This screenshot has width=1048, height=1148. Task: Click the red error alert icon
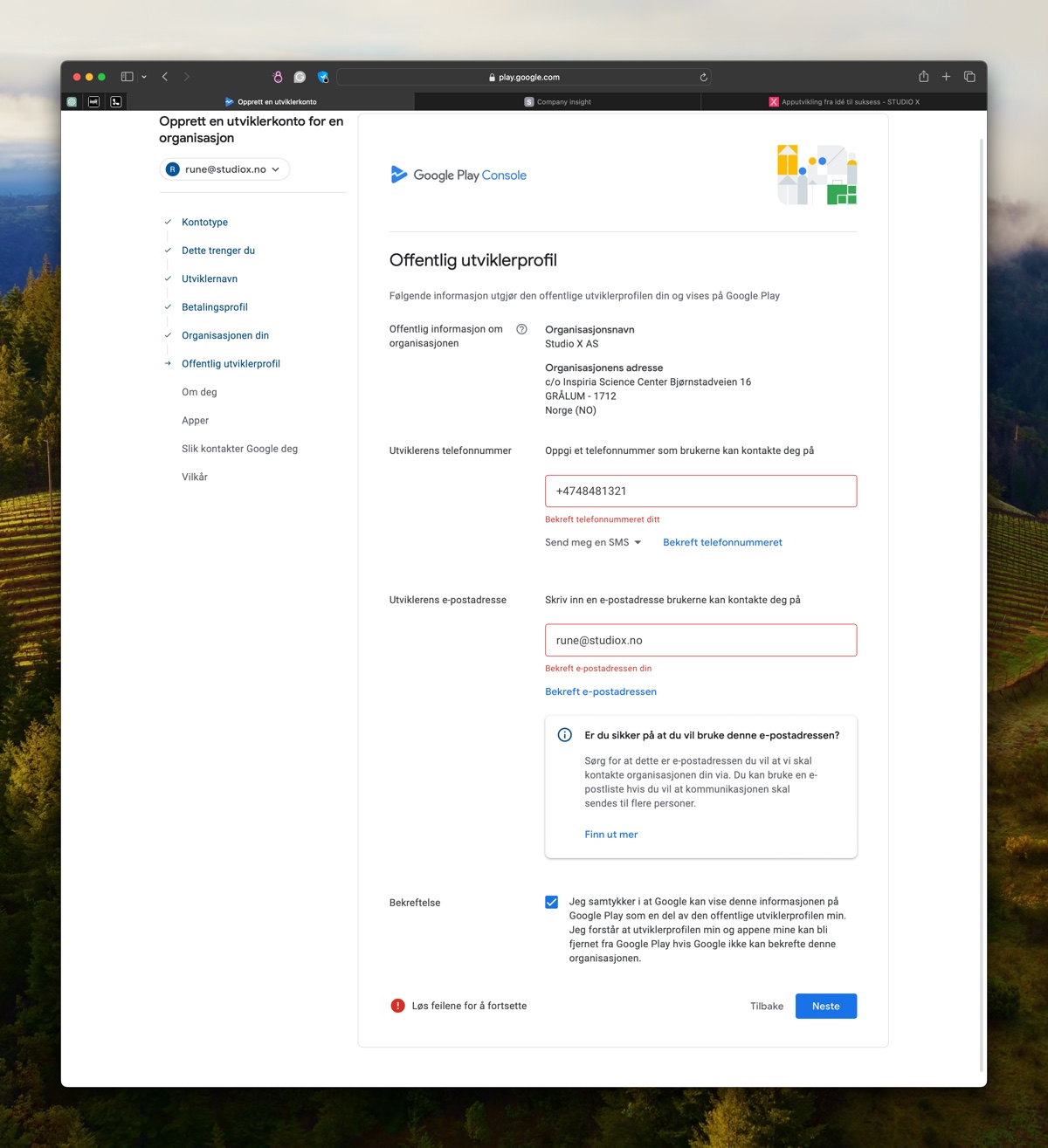(x=397, y=1006)
